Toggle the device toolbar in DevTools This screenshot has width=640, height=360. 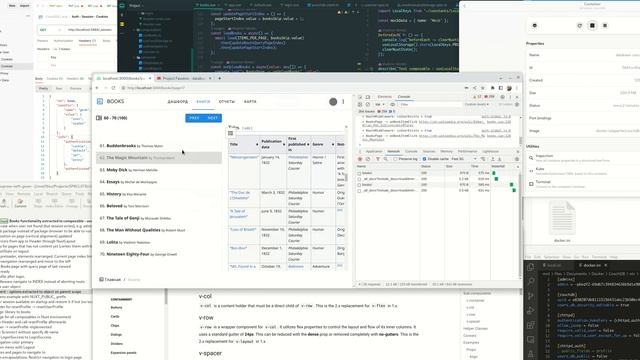pyautogui.click(x=368, y=97)
